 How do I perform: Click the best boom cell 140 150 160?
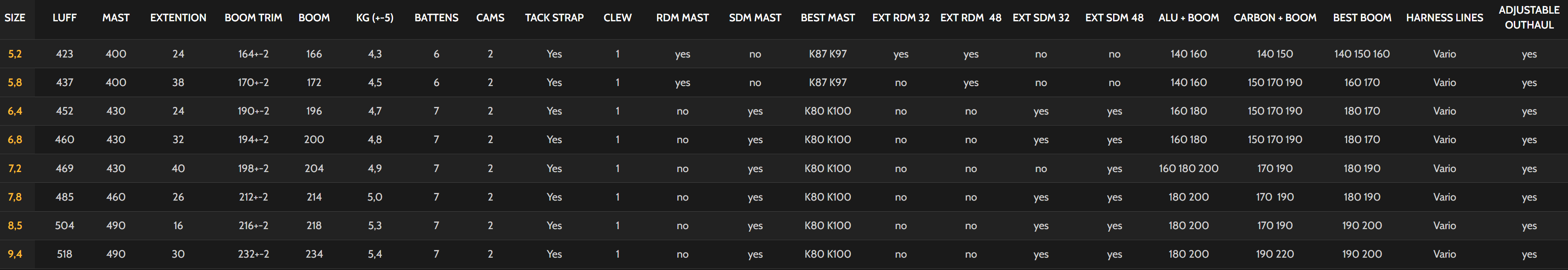point(1362,54)
